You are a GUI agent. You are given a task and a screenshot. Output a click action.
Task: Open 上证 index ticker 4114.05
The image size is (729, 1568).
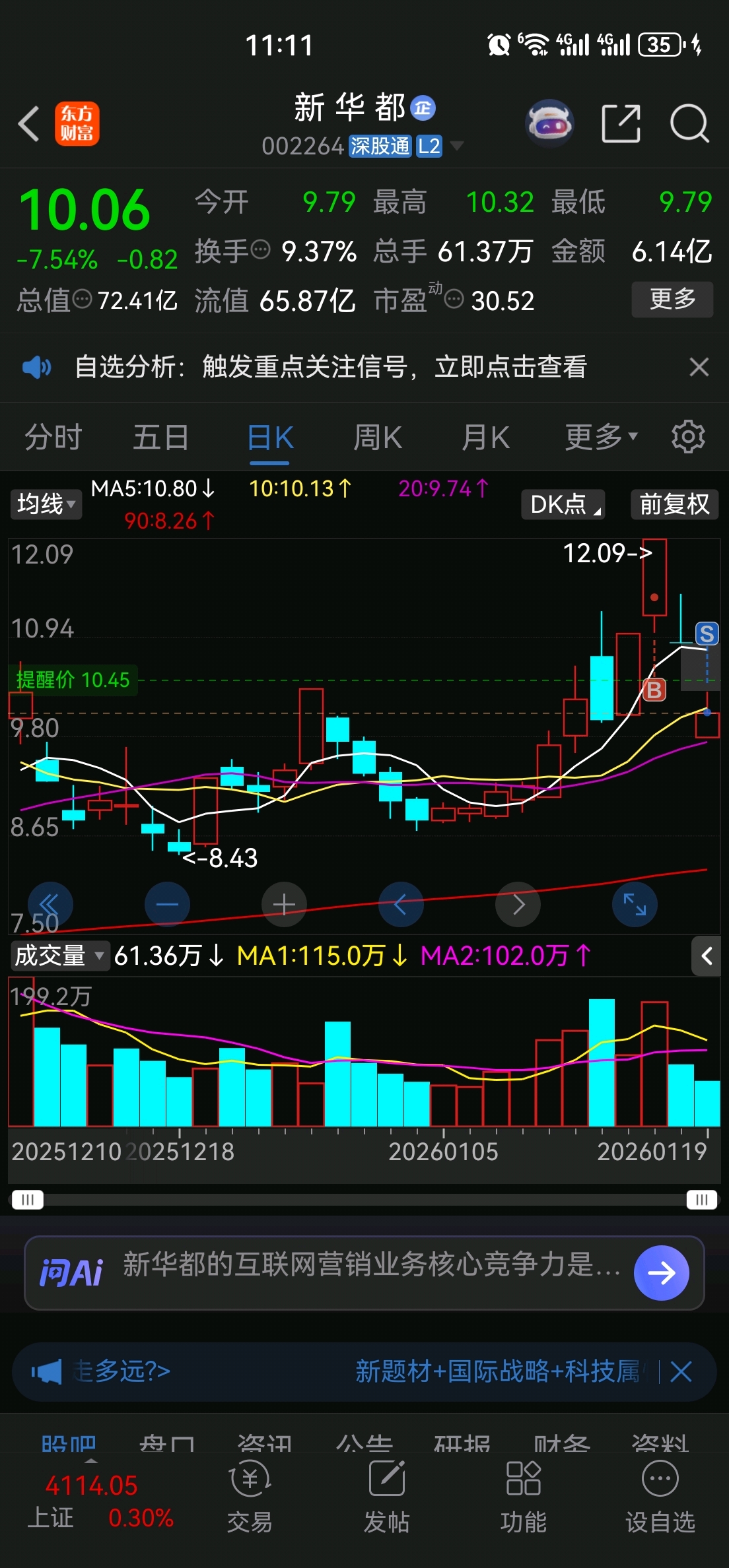(x=100, y=1501)
